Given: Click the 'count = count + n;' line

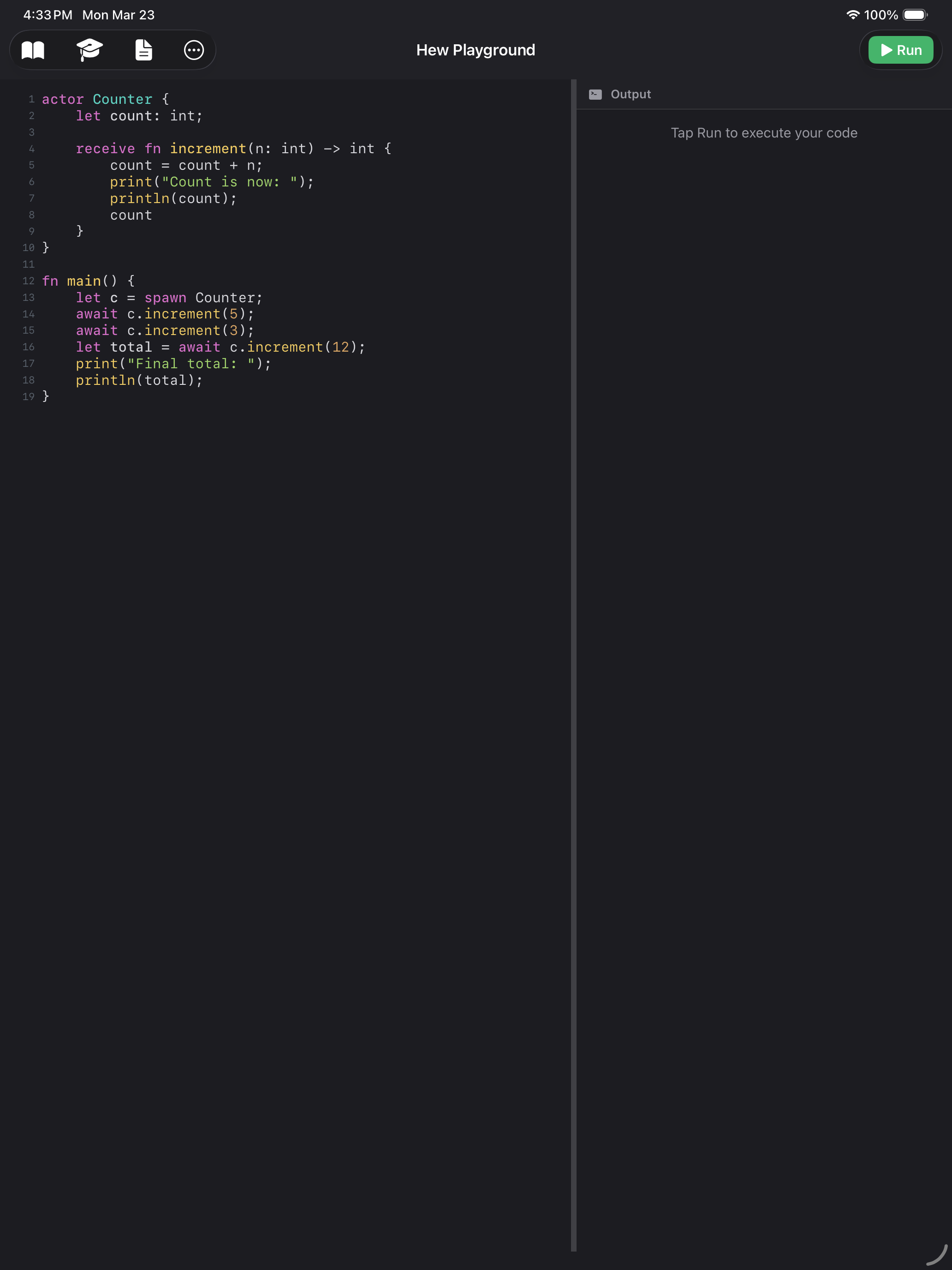Looking at the screenshot, I should point(186,166).
